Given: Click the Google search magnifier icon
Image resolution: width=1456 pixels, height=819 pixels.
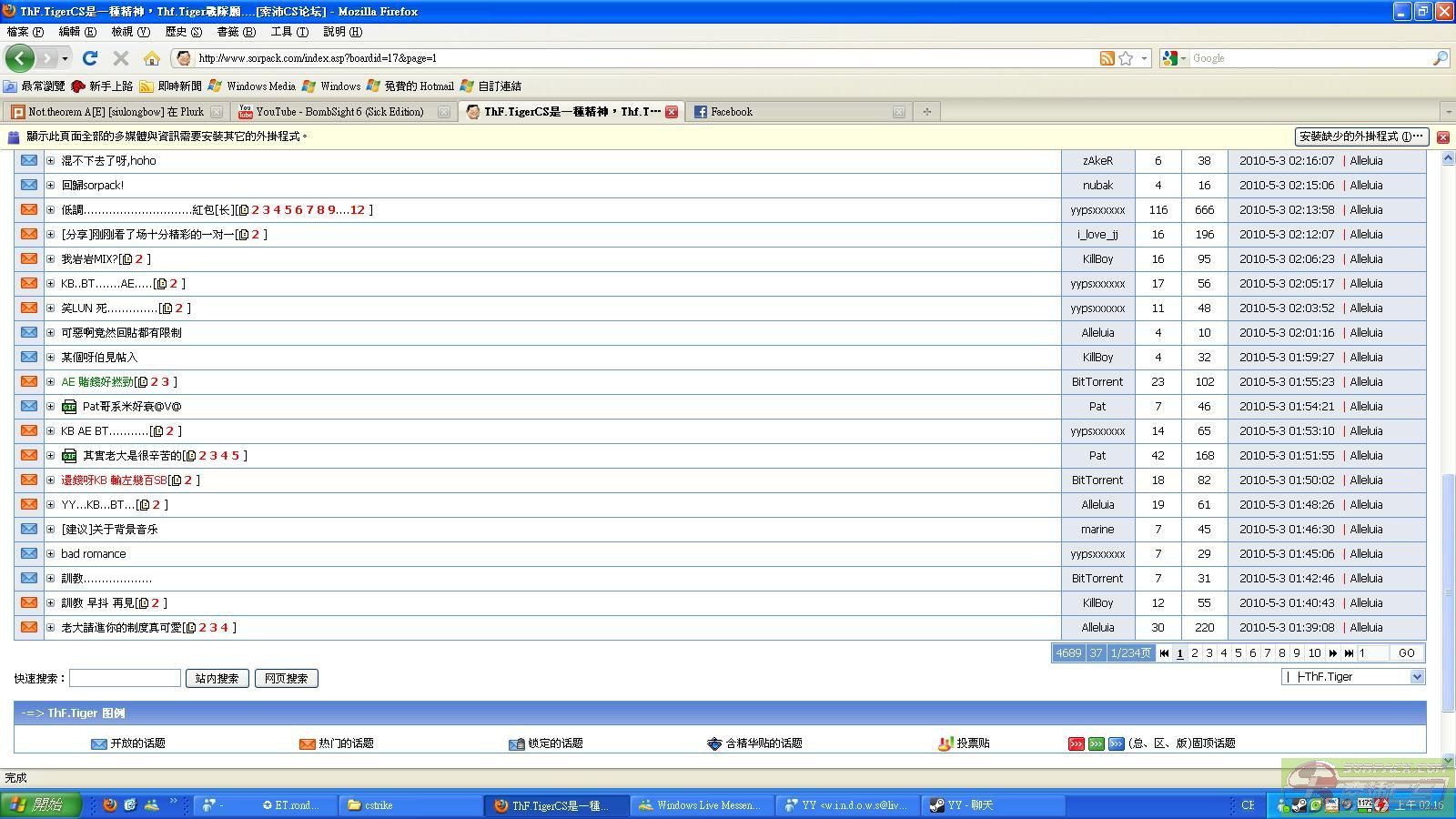Looking at the screenshot, I should tap(1440, 58).
